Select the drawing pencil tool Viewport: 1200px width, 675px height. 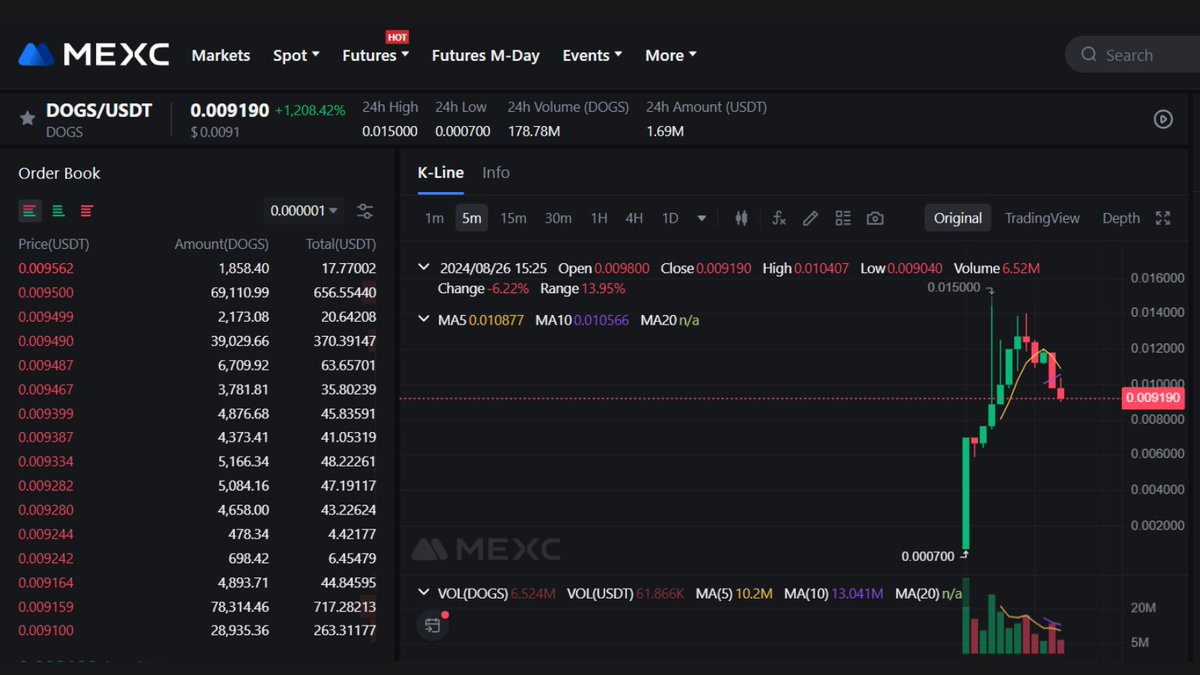[x=811, y=218]
